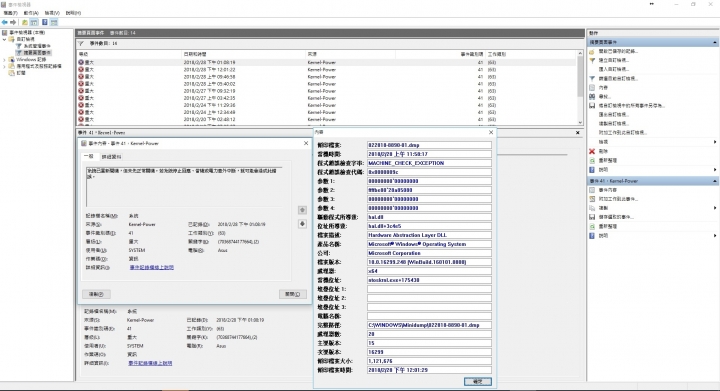Click the show/hide action pane toolbar icon
This screenshot has height=391, width=720.
[x=54, y=22]
